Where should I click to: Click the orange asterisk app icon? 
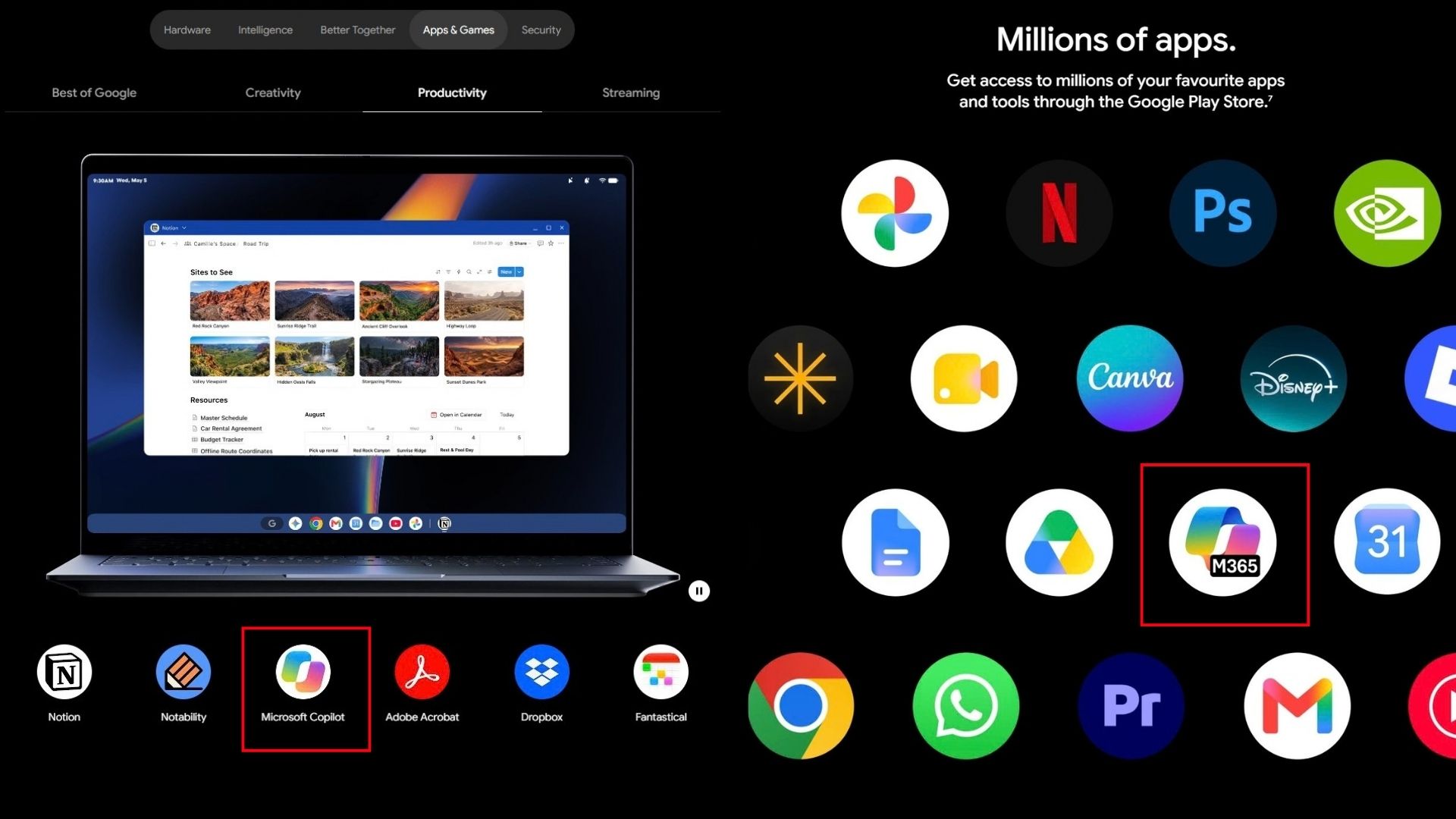click(801, 378)
